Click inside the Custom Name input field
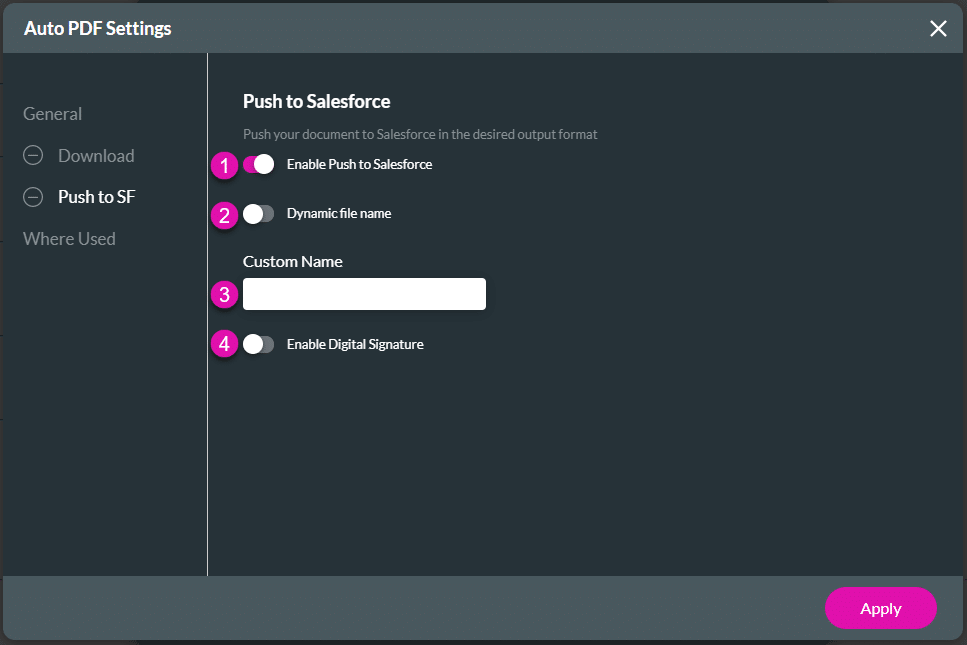This screenshot has height=645, width=967. tap(364, 294)
